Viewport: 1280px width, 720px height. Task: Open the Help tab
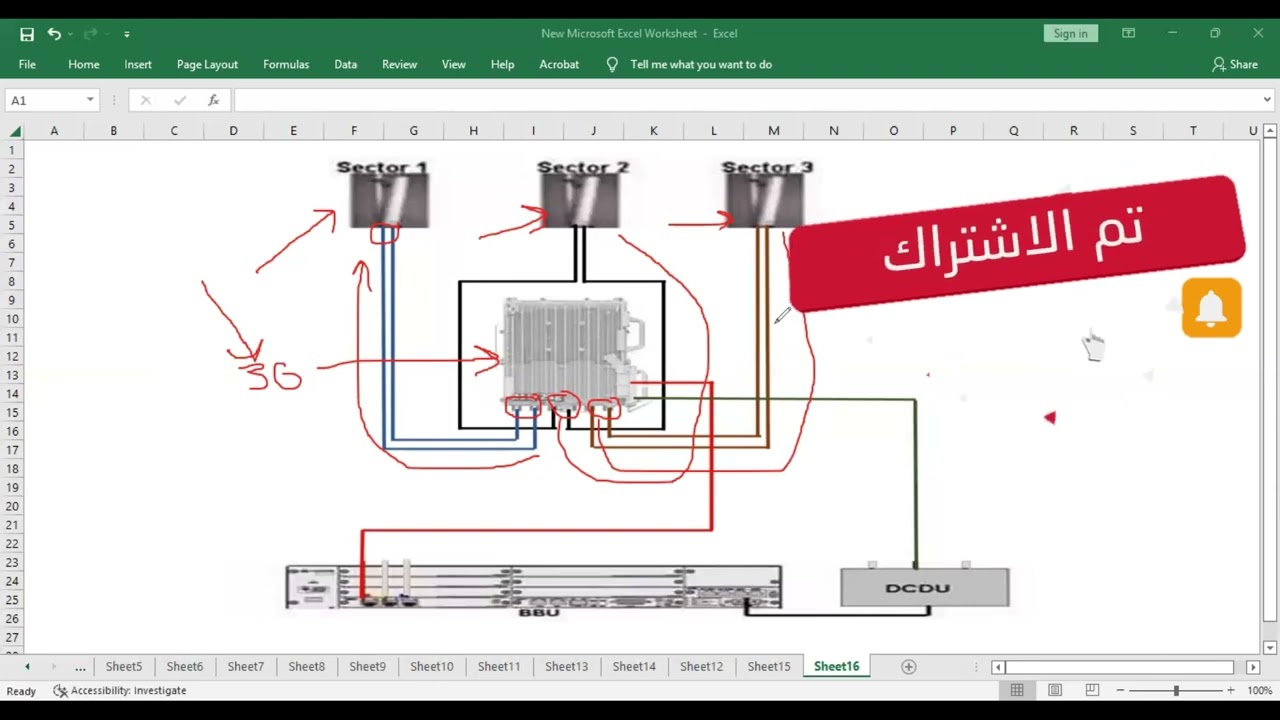502,64
